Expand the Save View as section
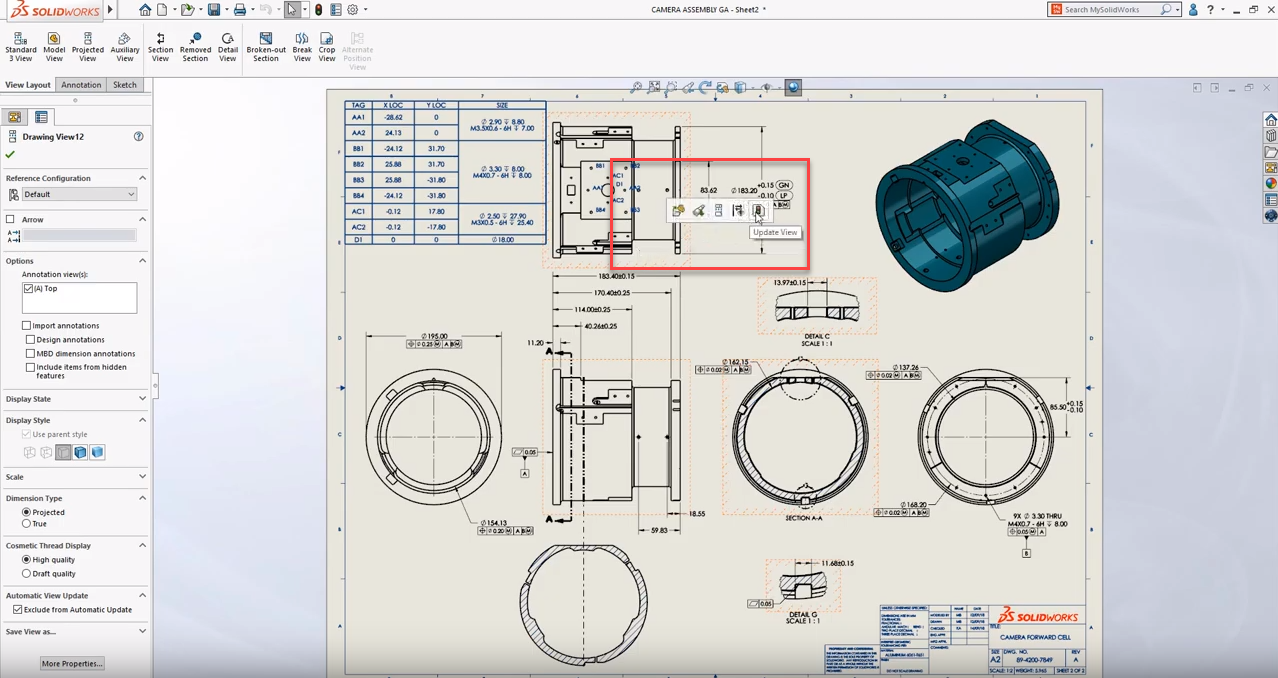 click(142, 632)
